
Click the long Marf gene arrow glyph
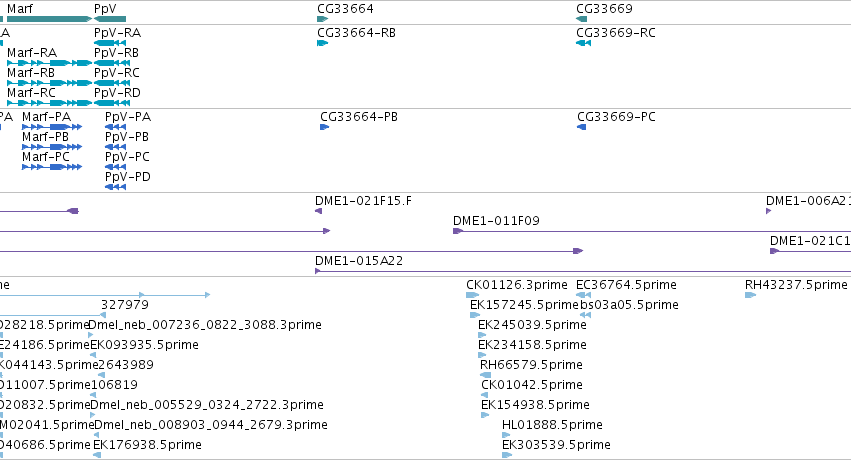(x=49, y=19)
